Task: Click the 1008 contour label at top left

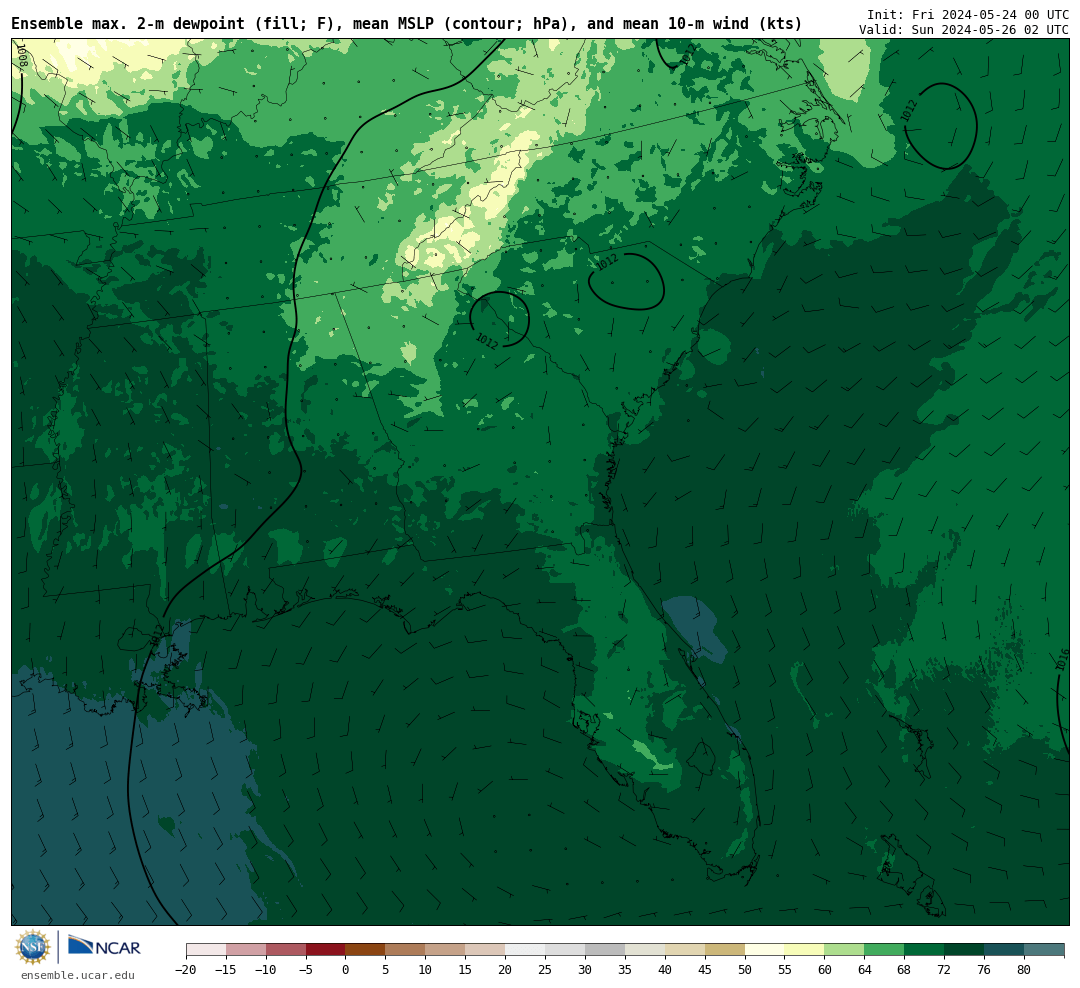Action: tap(21, 56)
